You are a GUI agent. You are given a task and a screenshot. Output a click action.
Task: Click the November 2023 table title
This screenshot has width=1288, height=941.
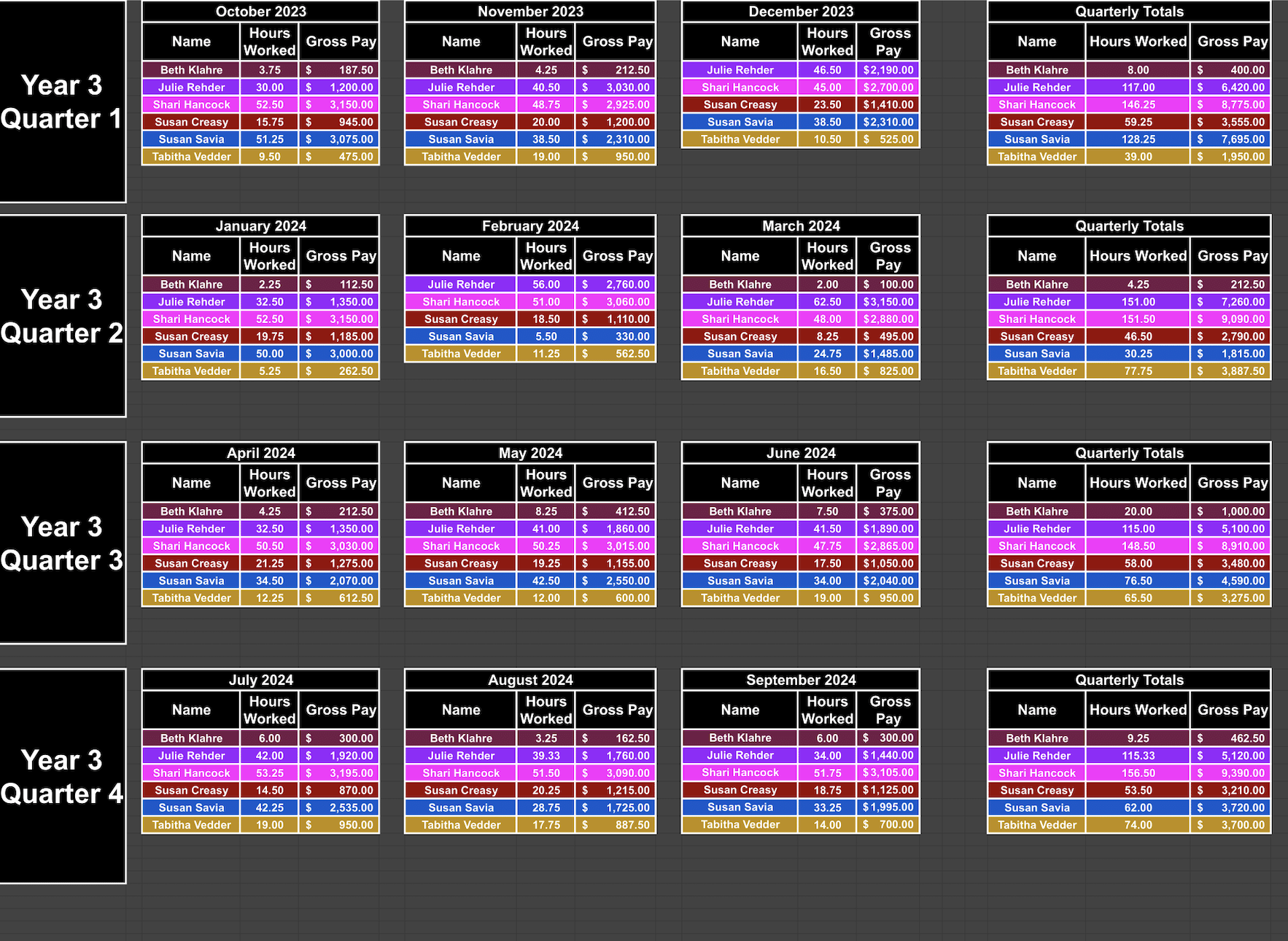(530, 12)
